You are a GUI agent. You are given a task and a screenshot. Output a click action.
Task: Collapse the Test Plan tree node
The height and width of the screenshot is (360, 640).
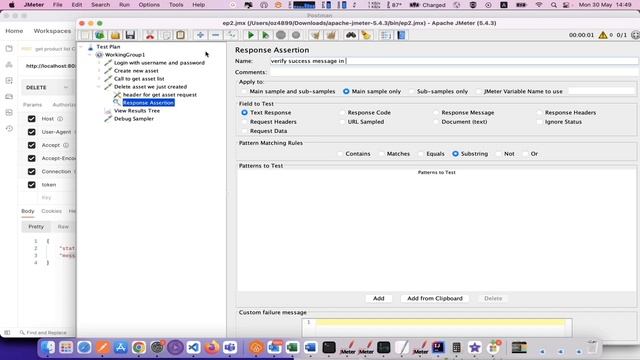(82, 47)
